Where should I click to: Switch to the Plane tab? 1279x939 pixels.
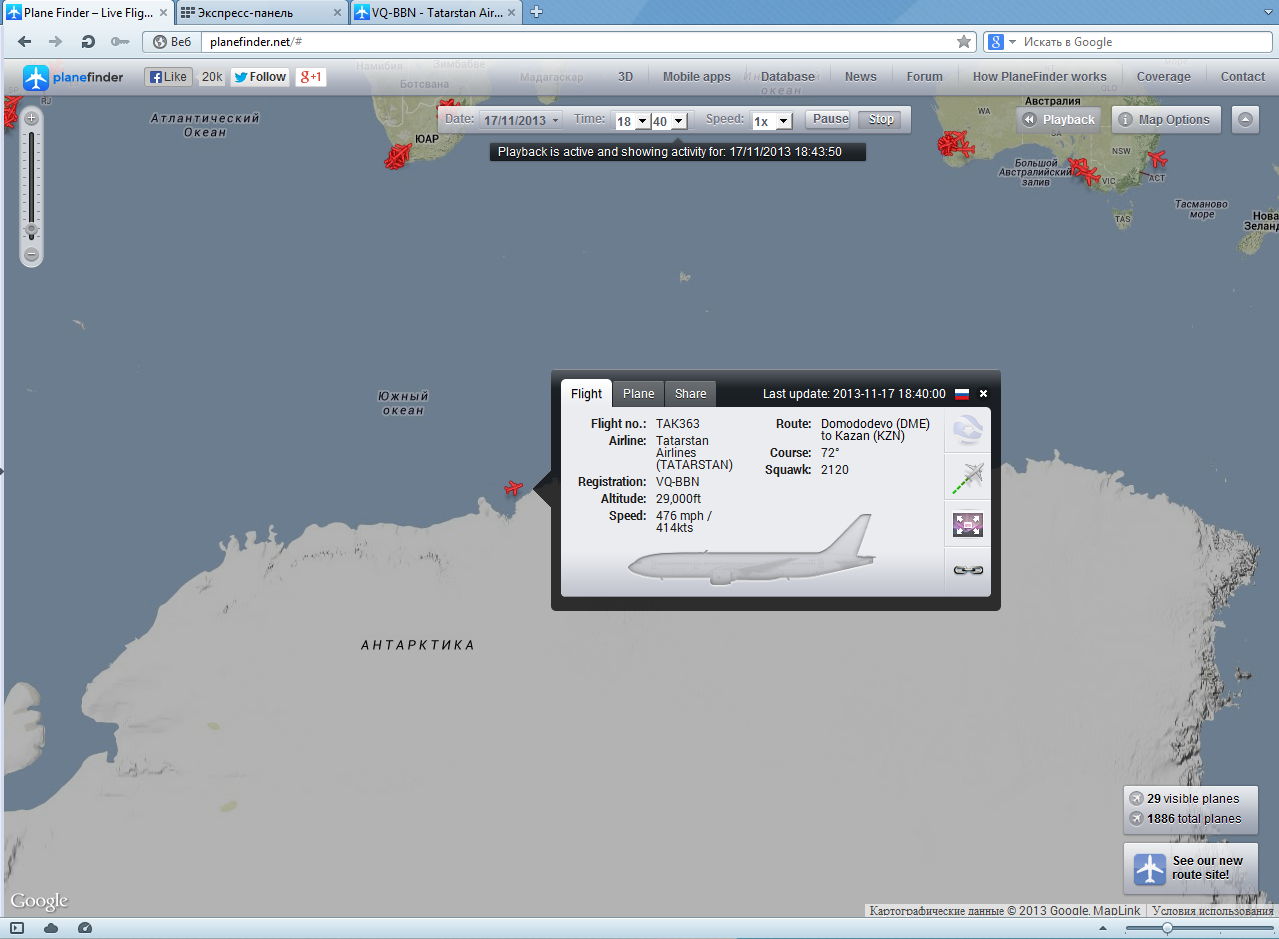coord(638,394)
